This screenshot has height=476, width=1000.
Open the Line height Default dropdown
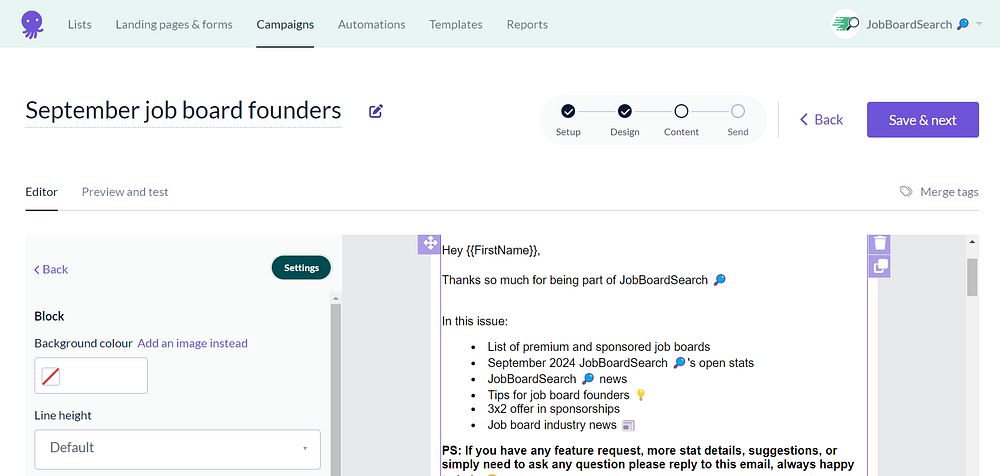177,449
